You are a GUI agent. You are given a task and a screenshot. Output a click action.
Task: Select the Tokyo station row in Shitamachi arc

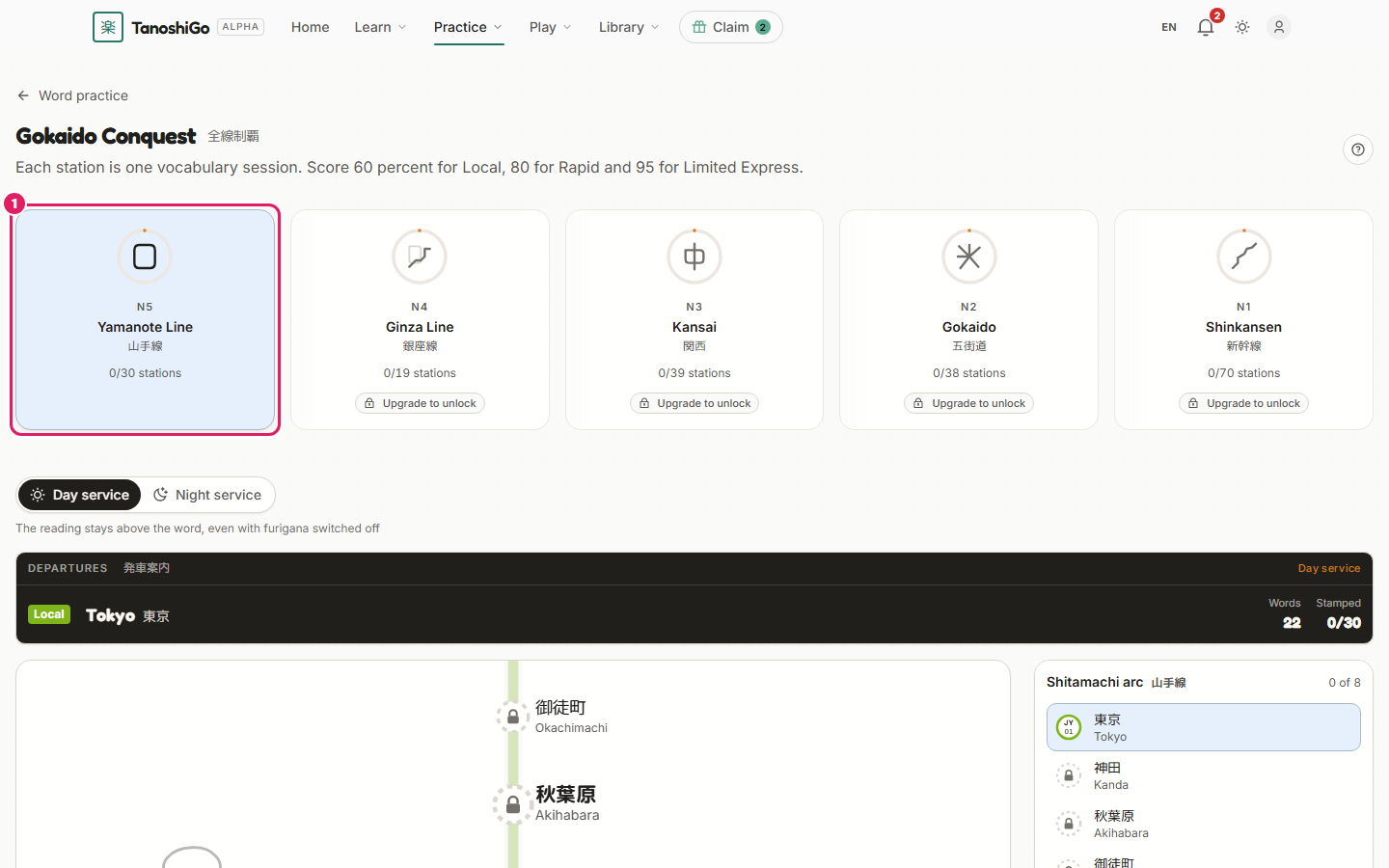(x=1204, y=727)
